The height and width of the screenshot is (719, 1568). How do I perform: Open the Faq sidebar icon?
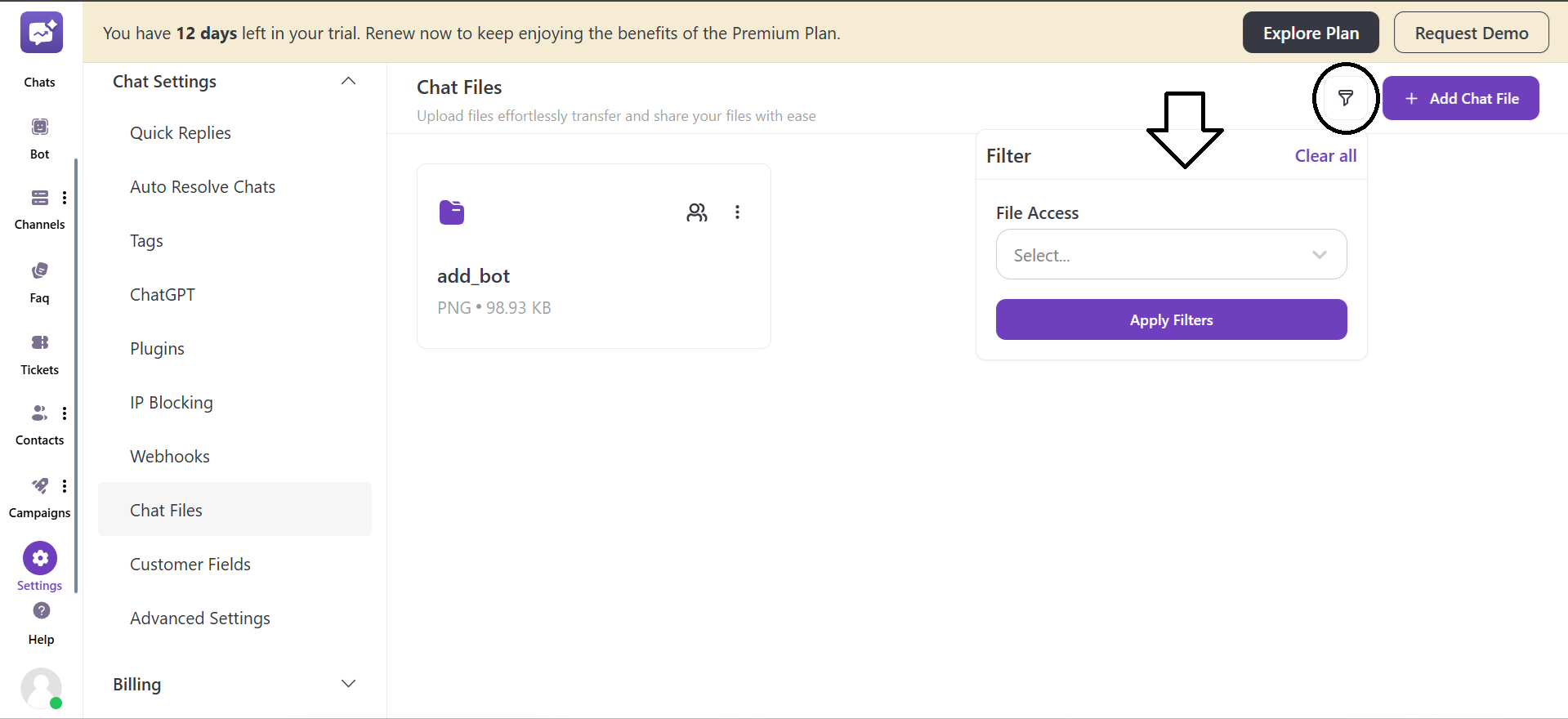coord(40,270)
